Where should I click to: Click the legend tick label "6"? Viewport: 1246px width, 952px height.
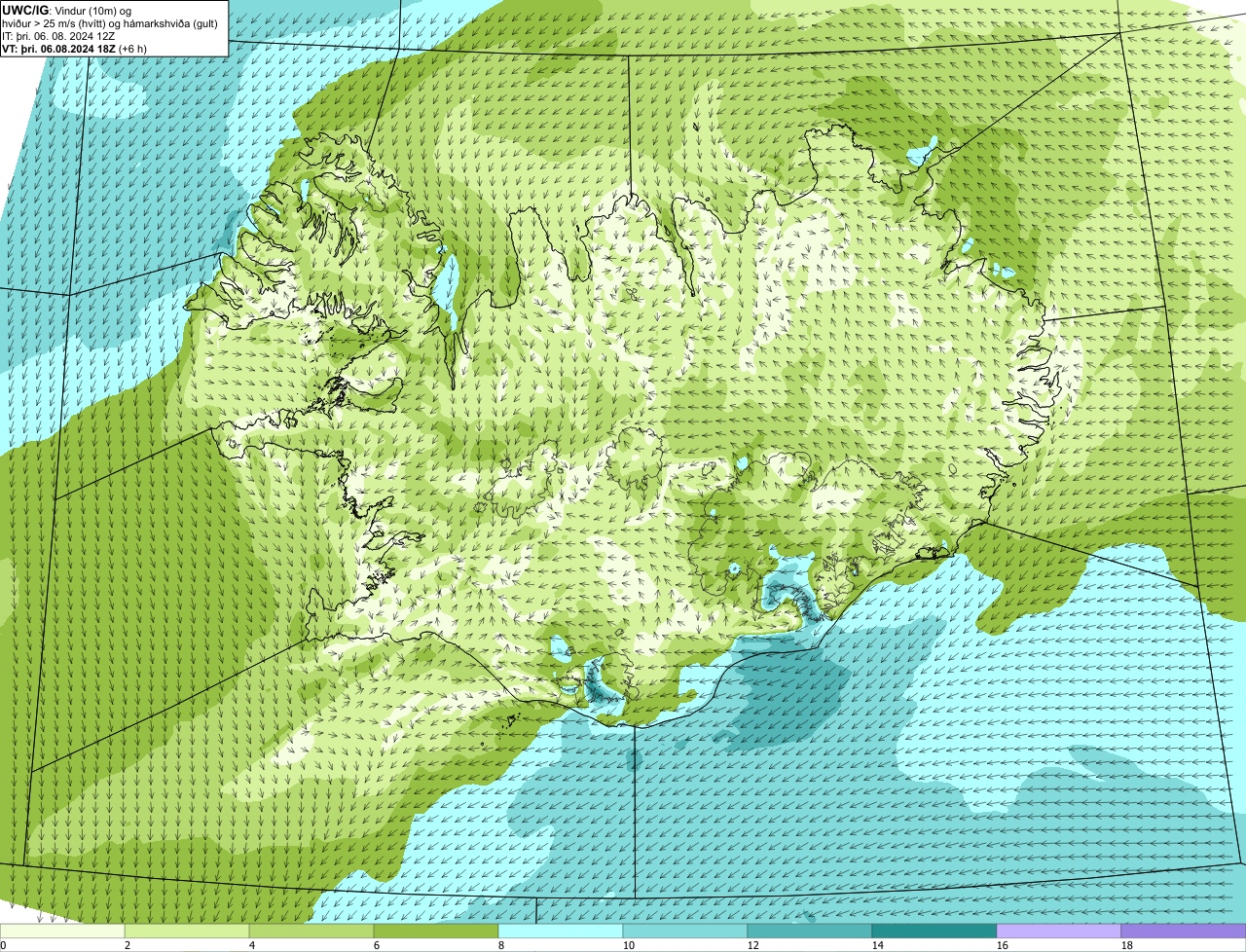click(x=377, y=945)
